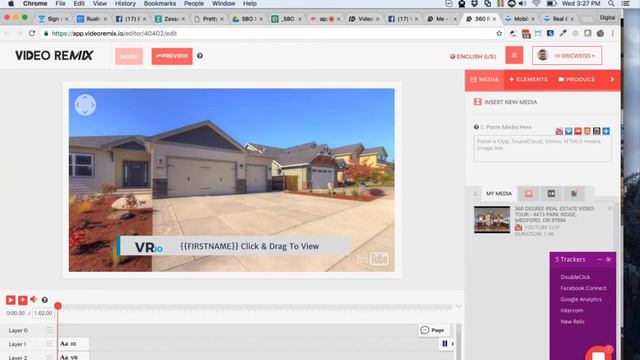Open the Bookmarks menu in the menu bar
640x360 pixels.
click(x=160, y=4)
